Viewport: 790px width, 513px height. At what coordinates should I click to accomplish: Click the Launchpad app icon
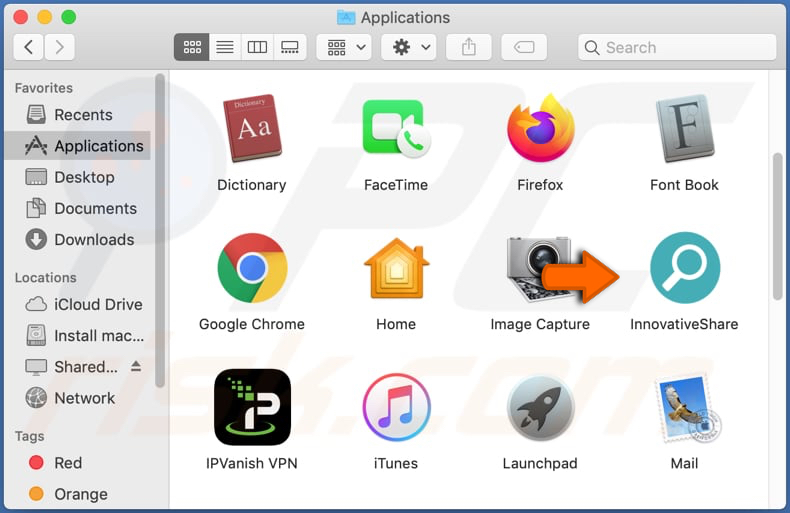click(540, 408)
